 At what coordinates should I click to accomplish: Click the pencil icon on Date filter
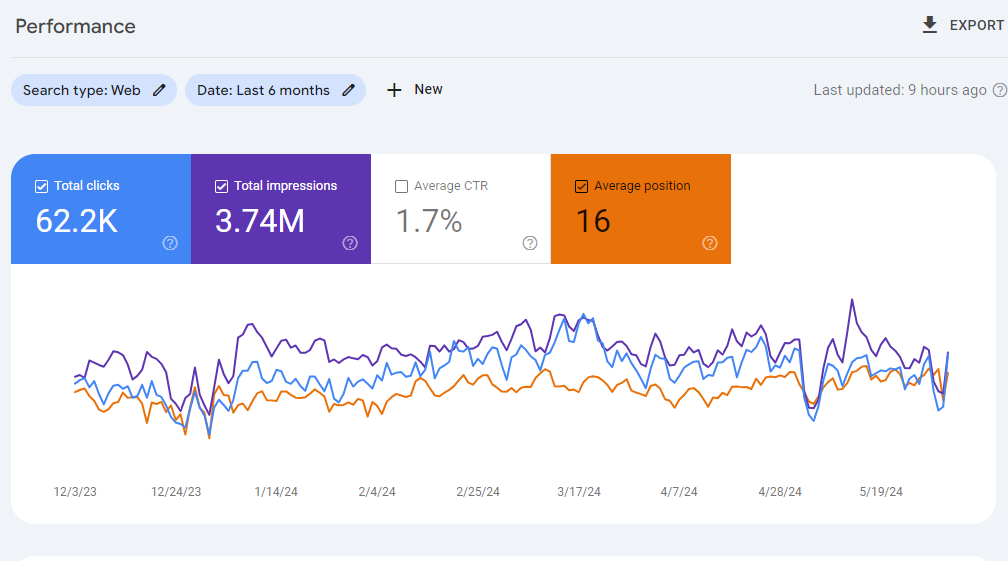(x=348, y=90)
